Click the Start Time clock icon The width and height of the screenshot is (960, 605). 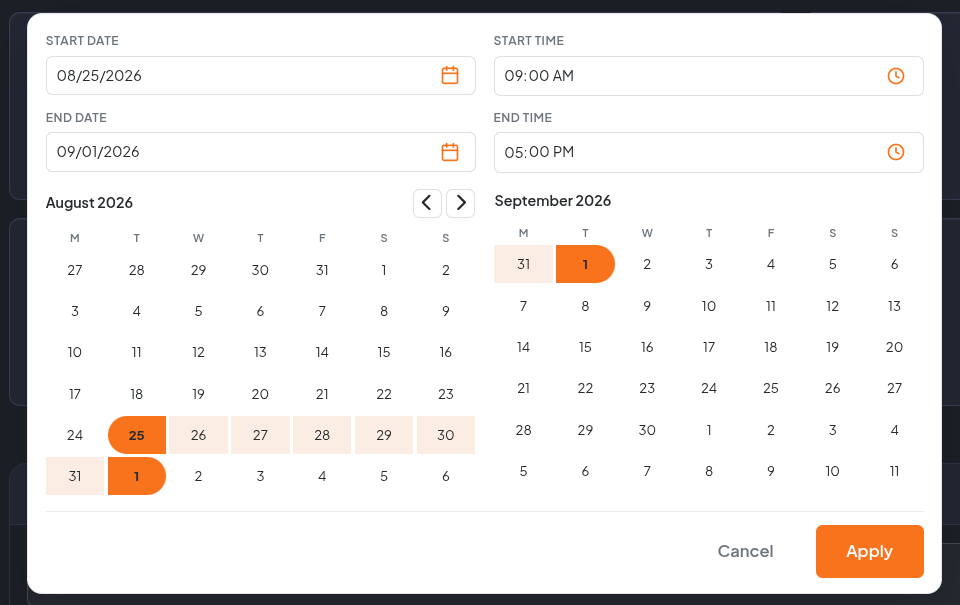click(x=896, y=76)
